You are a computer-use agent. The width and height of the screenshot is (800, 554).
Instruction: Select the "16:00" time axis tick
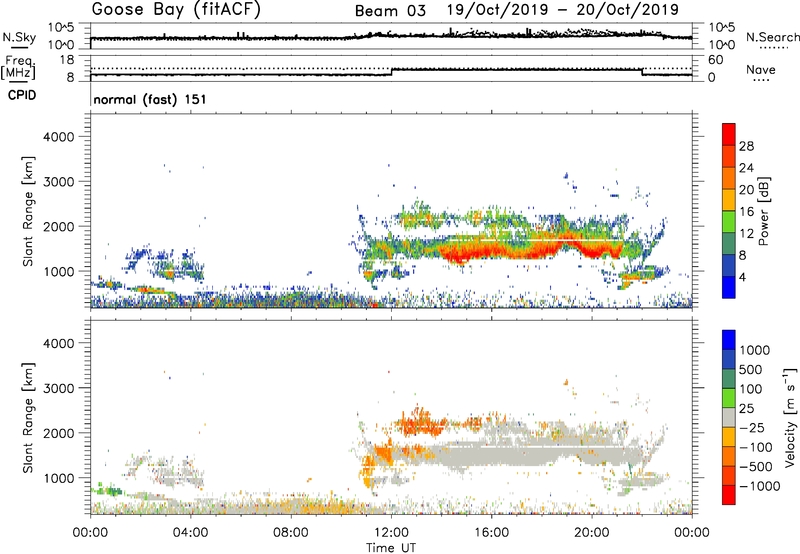tap(491, 533)
